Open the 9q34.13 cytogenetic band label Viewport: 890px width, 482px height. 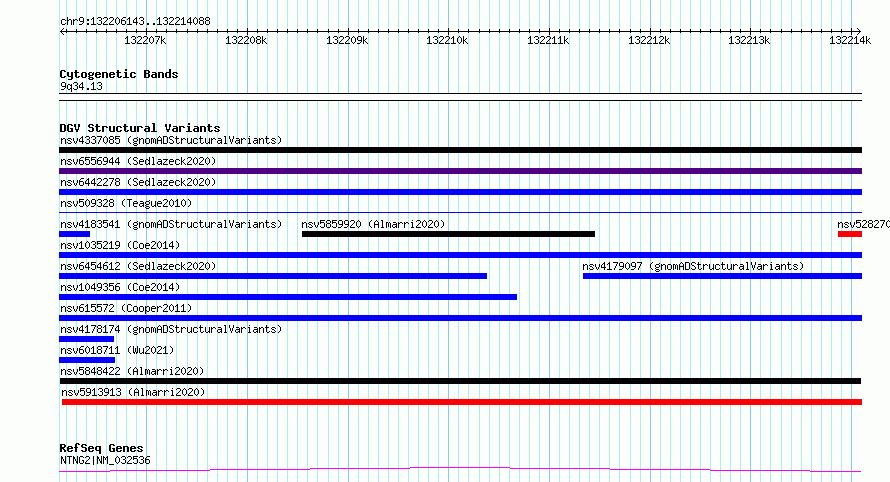tap(81, 86)
